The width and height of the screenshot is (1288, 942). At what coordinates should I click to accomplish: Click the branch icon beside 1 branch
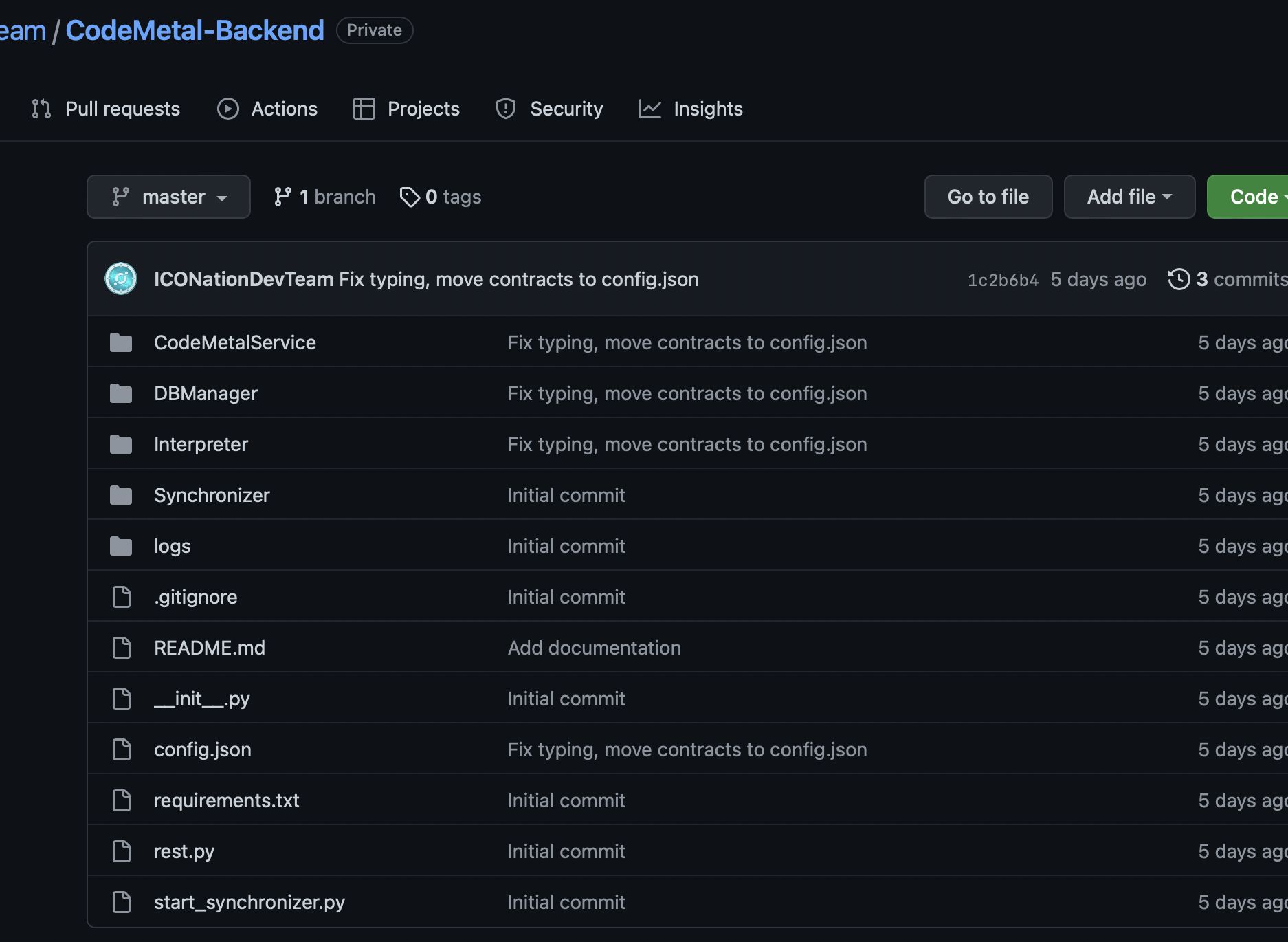pos(282,197)
